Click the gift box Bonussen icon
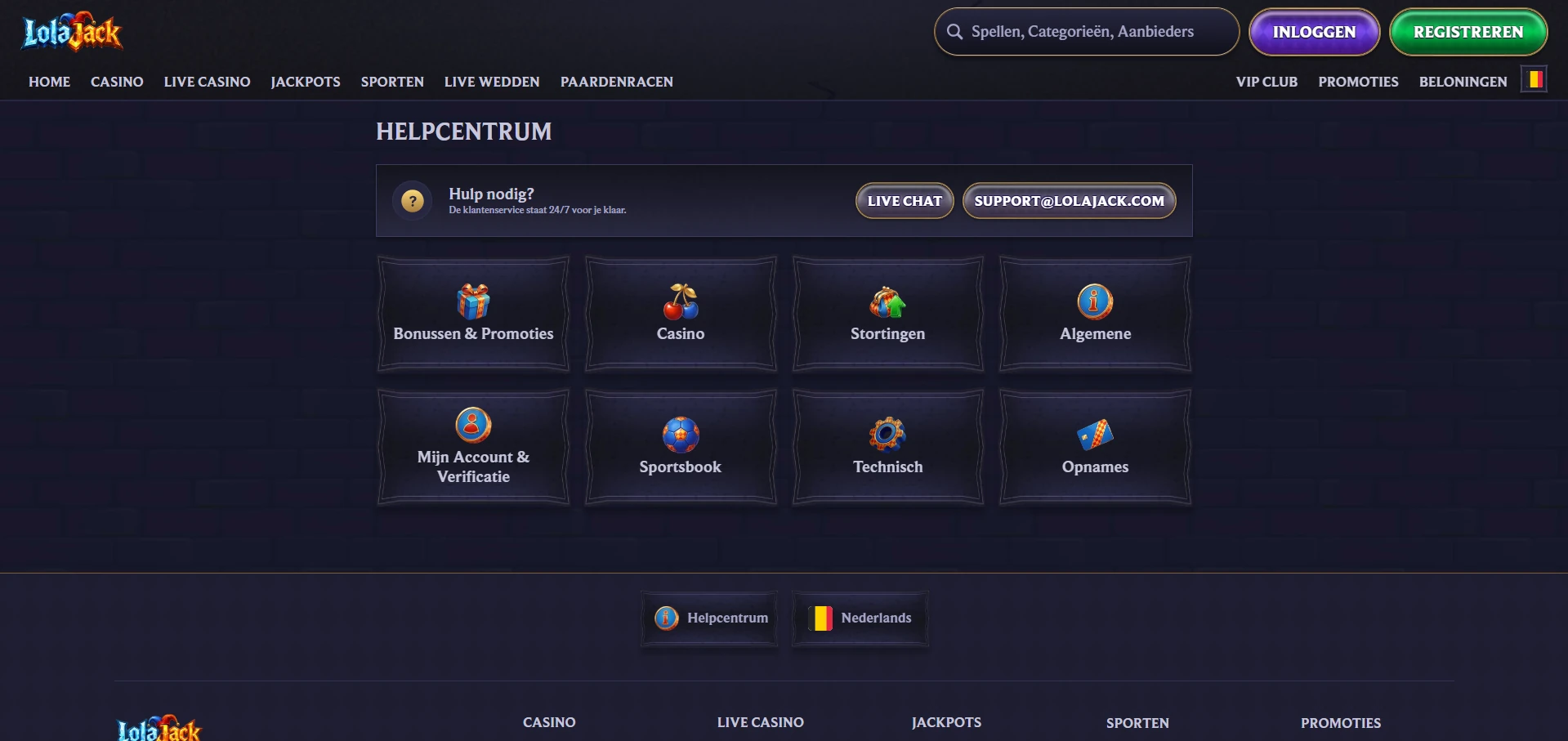This screenshot has width=1568, height=741. (473, 301)
